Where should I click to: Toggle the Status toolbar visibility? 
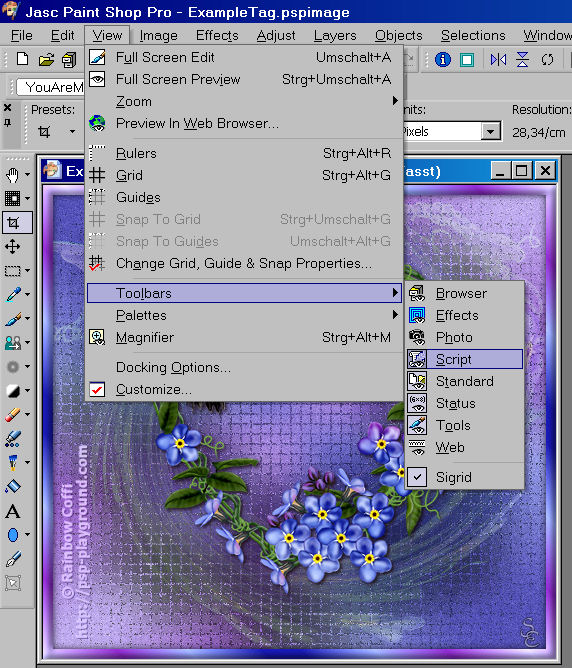(x=464, y=403)
